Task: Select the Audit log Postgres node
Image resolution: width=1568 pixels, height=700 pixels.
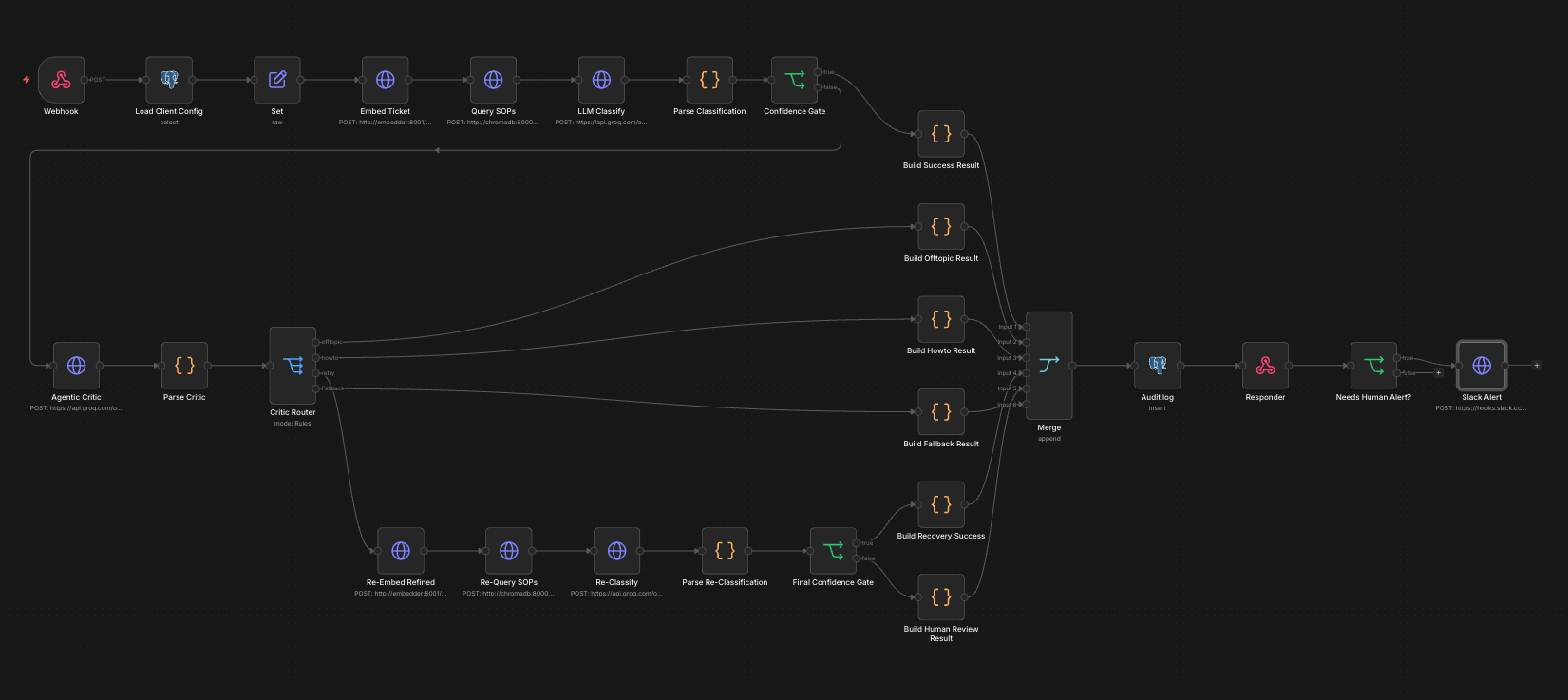Action: tap(1158, 366)
